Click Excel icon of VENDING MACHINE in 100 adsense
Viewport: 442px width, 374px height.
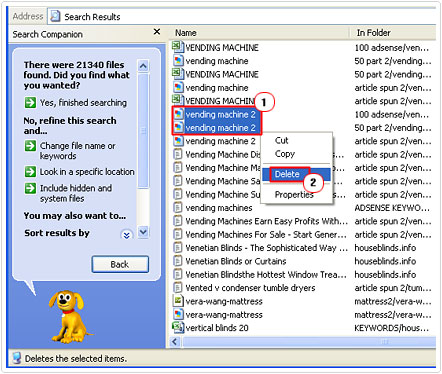coord(178,47)
